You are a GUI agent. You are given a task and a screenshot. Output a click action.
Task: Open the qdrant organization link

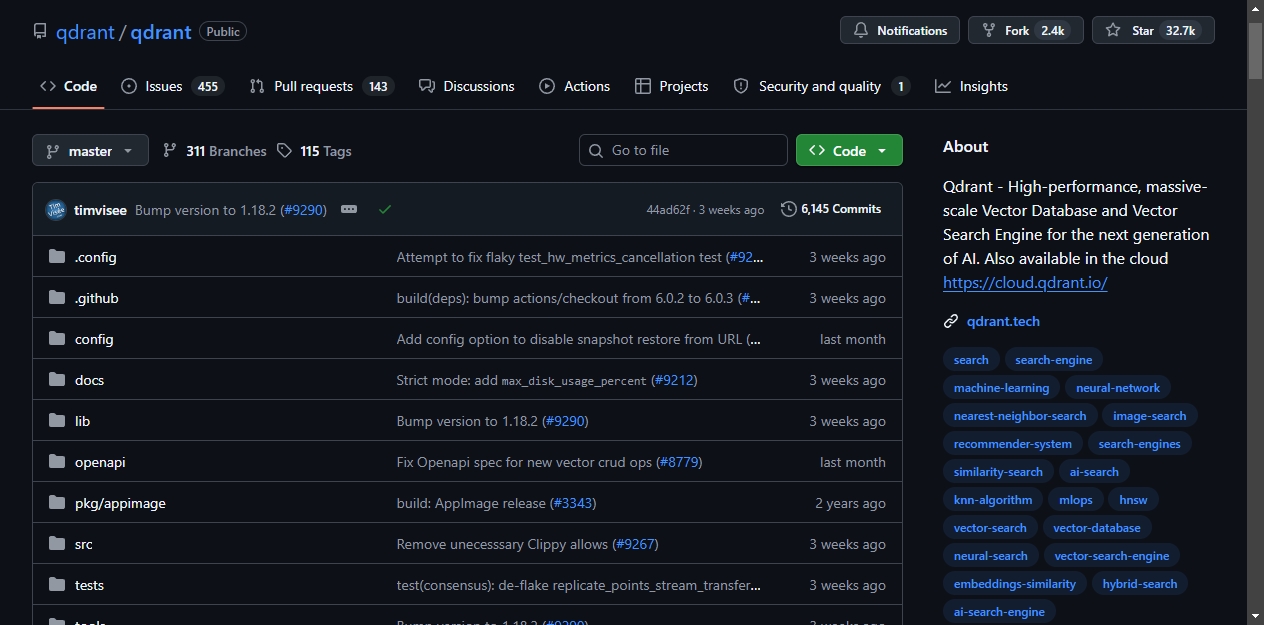[x=84, y=31]
